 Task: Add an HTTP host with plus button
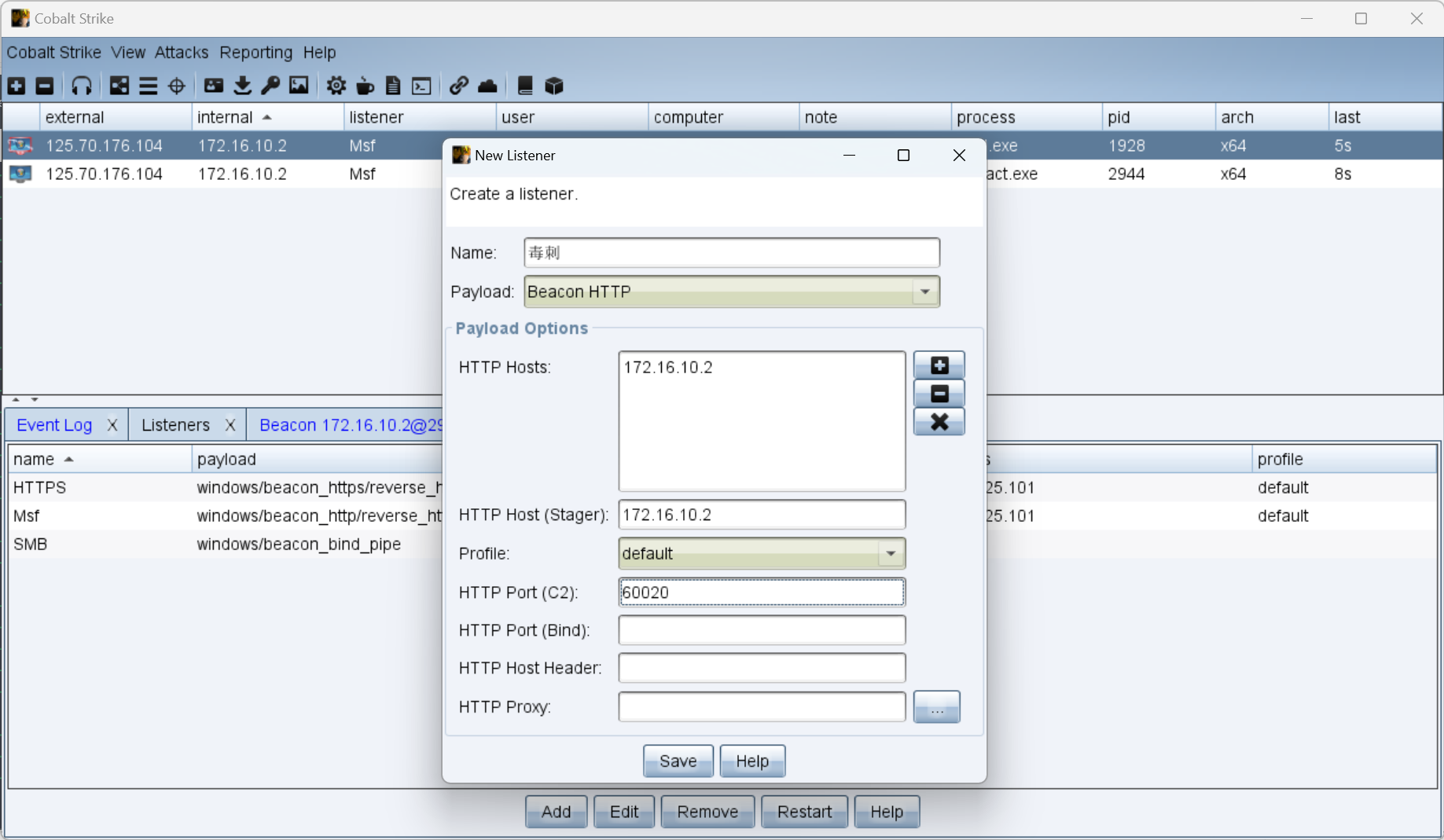[x=939, y=365]
